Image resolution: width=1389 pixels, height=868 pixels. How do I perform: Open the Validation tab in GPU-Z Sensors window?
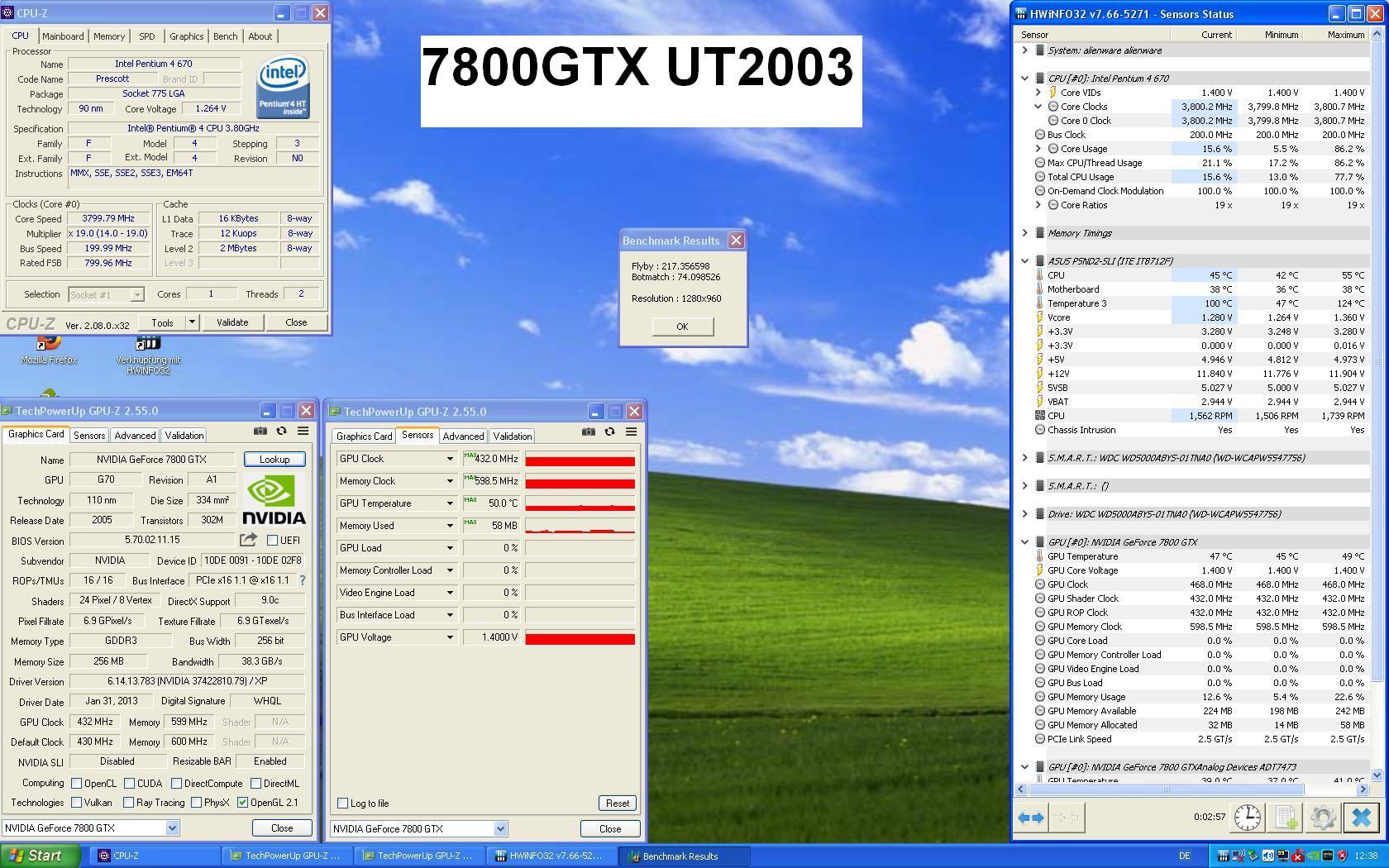512,436
